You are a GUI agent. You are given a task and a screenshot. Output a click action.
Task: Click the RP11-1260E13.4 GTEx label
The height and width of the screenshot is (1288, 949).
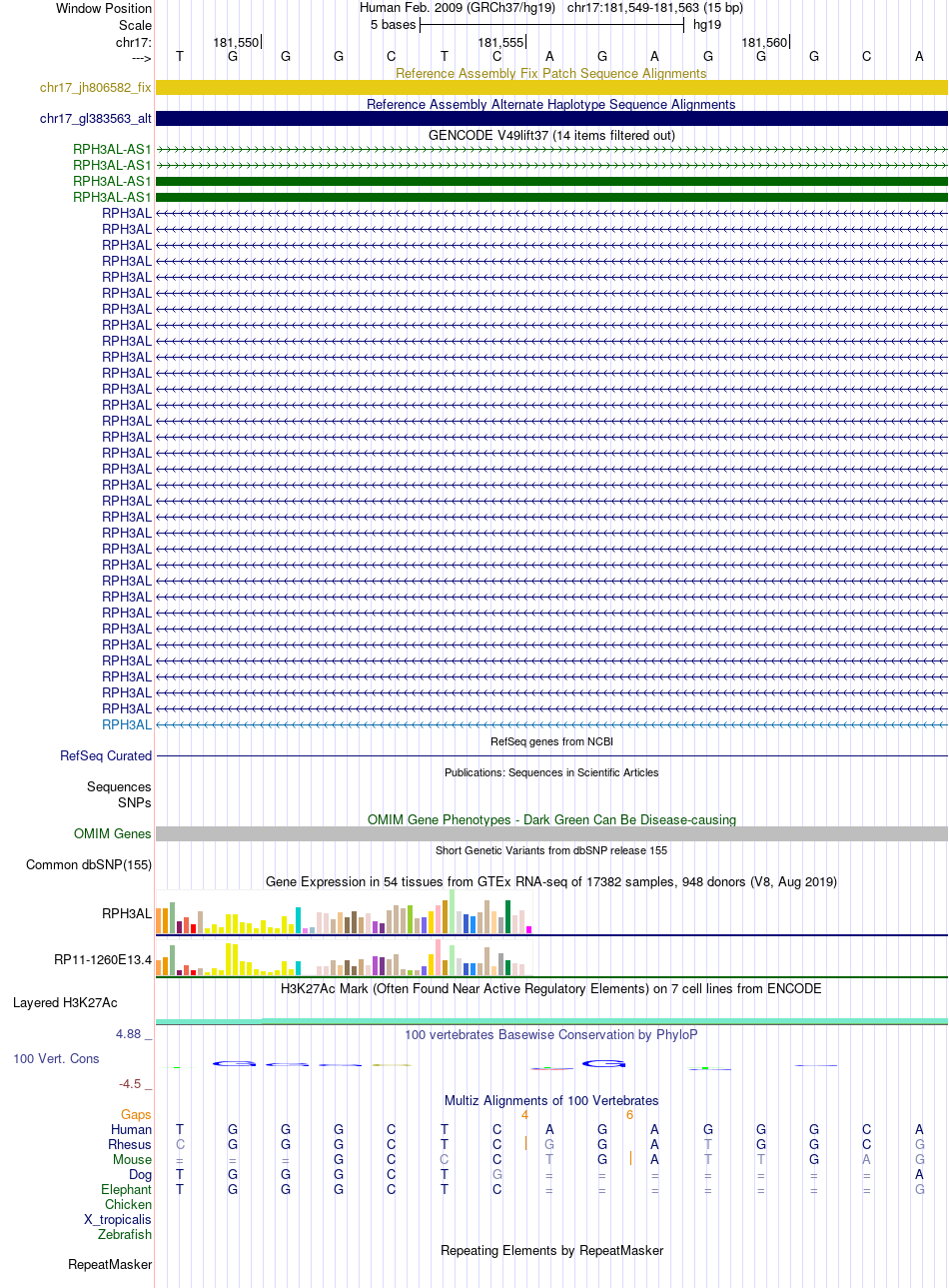tap(103, 960)
